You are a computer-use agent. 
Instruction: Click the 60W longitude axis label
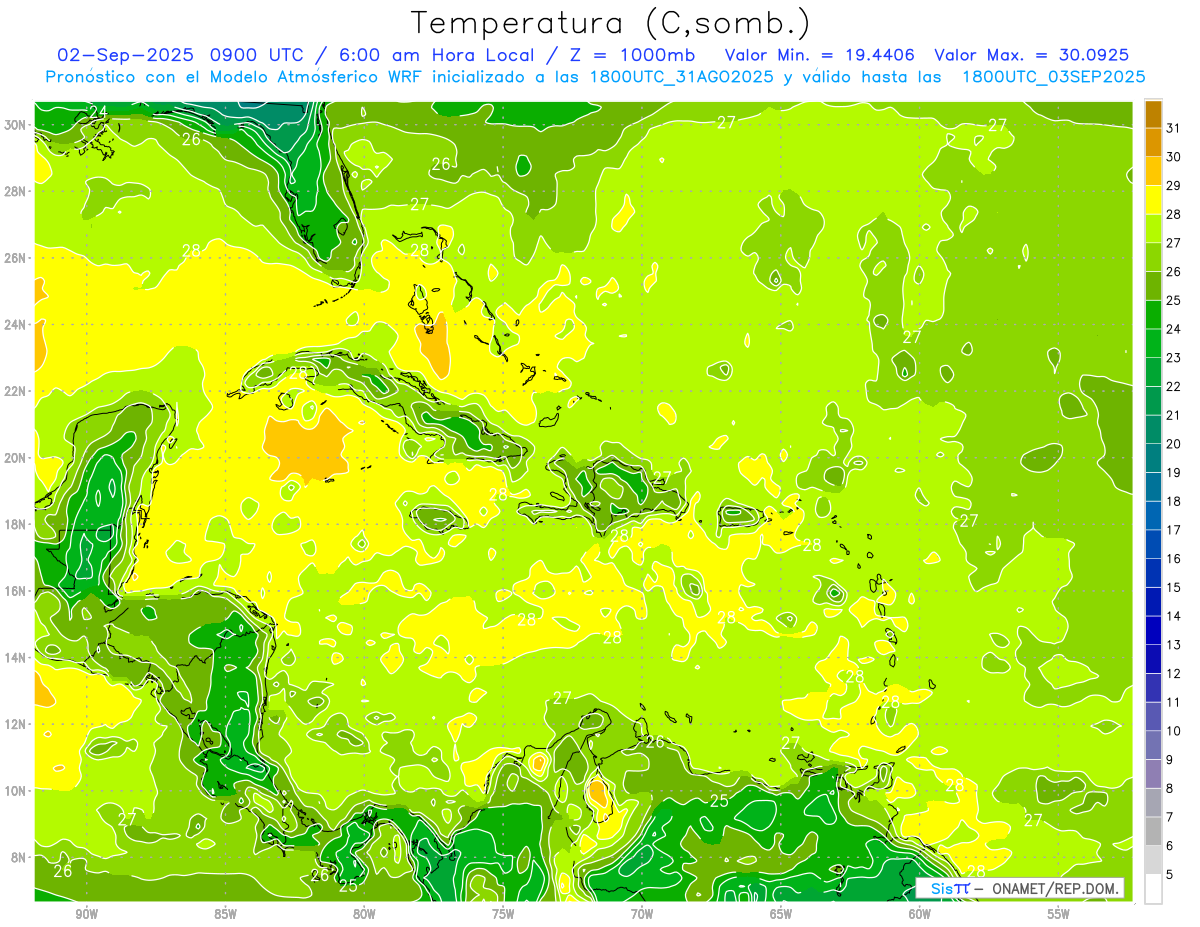tap(920, 914)
